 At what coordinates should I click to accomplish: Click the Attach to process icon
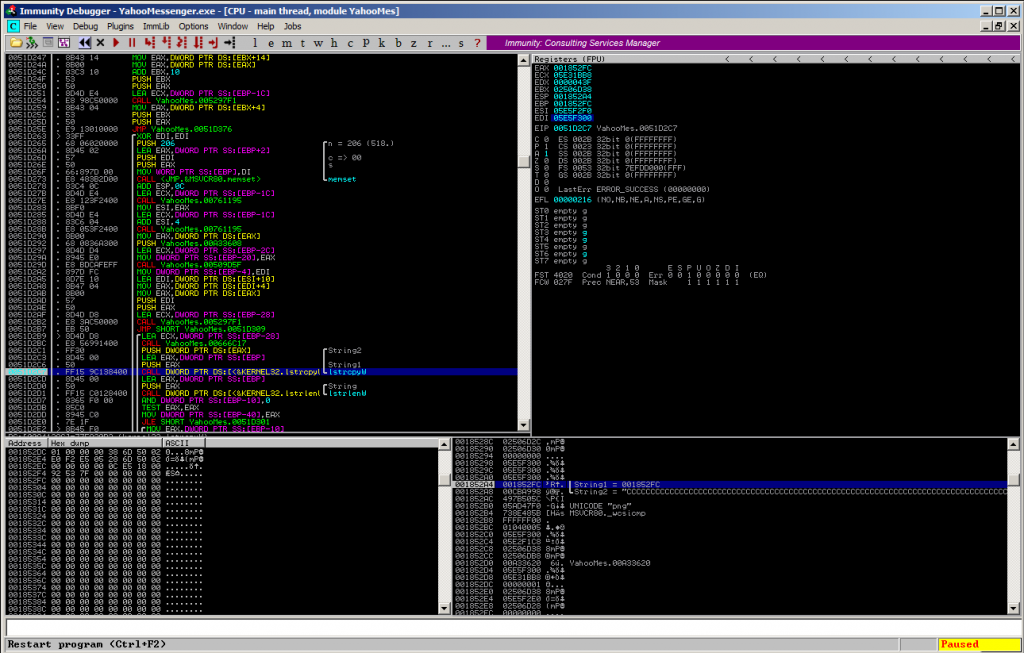pyautogui.click(x=31, y=43)
